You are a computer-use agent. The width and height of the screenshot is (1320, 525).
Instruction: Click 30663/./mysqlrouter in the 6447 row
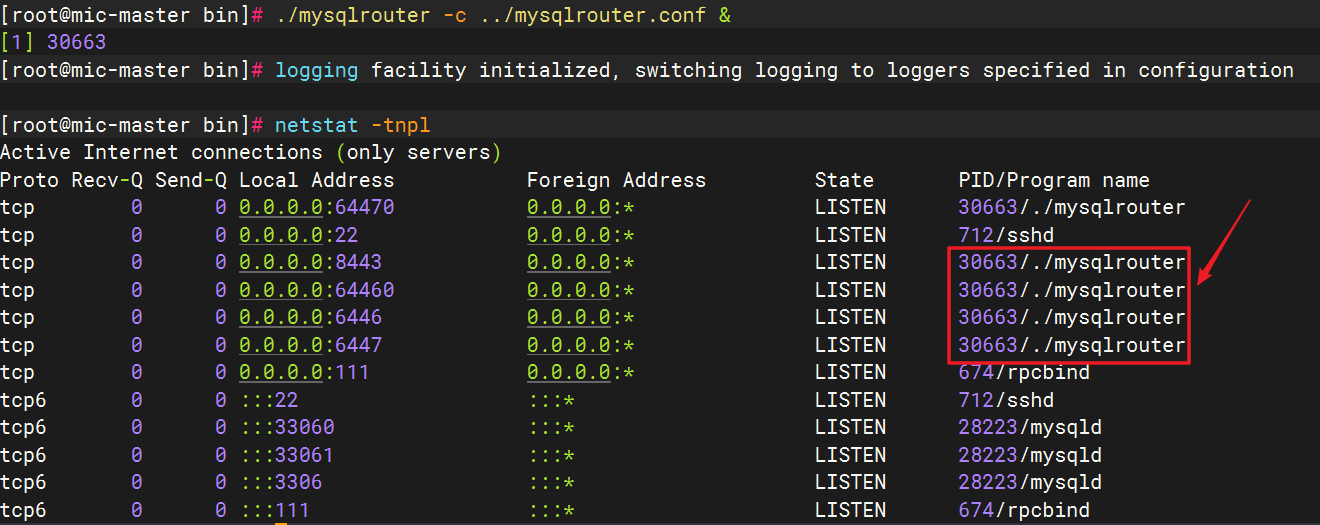pyautogui.click(x=1073, y=345)
